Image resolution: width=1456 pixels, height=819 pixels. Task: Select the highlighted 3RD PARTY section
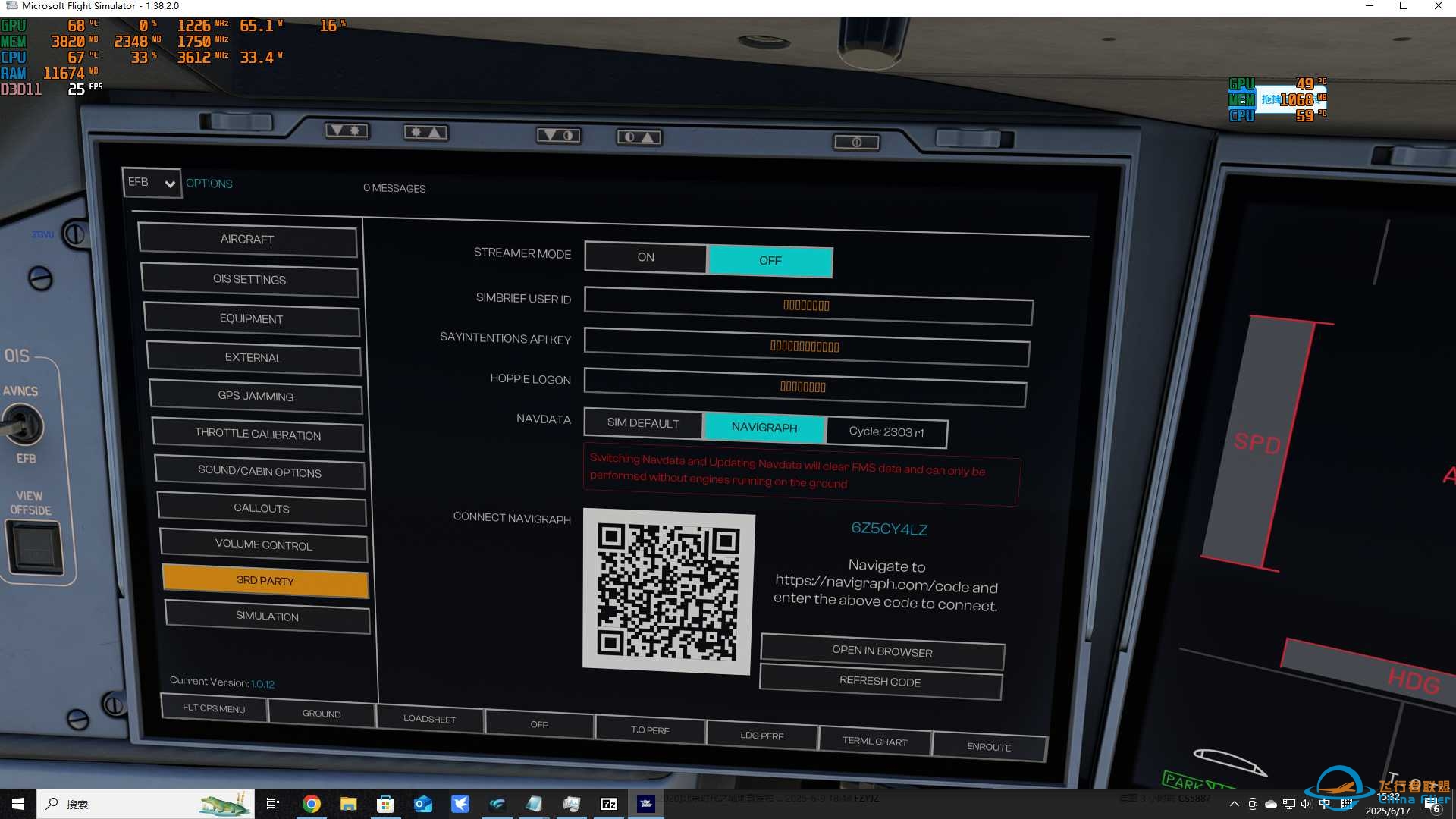pos(265,580)
